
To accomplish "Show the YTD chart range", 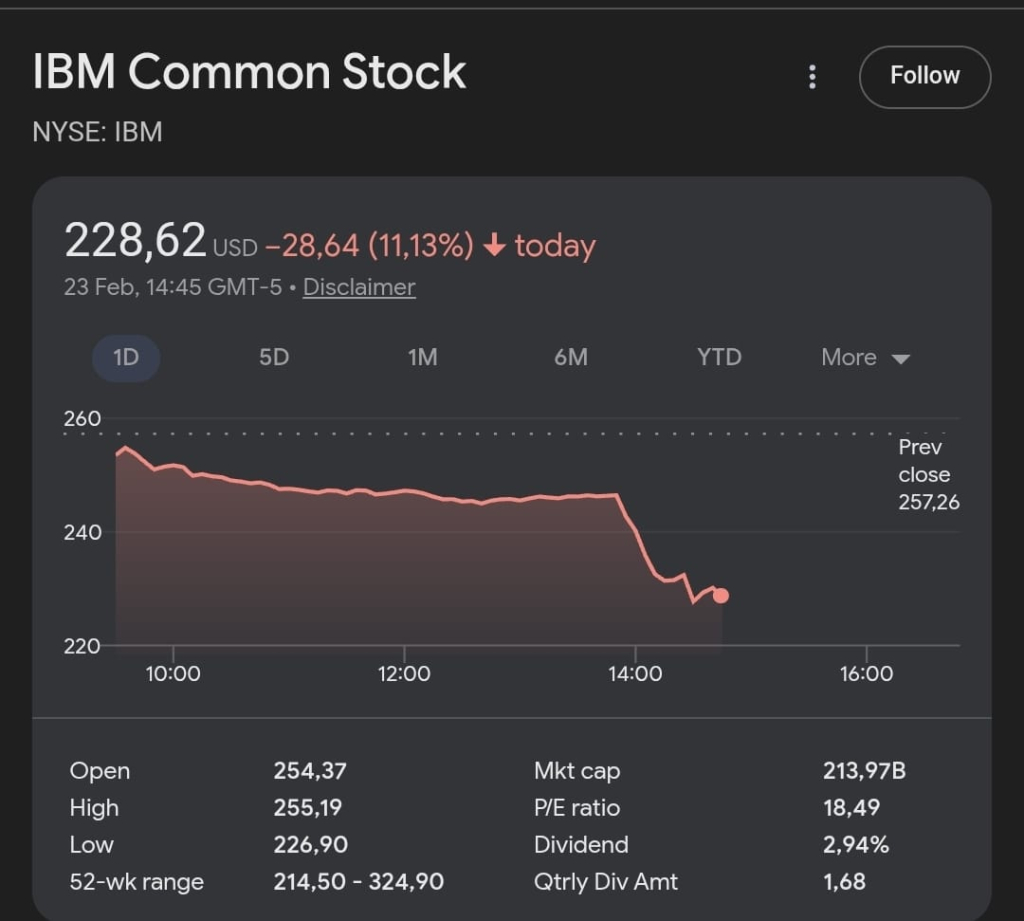I will 719,358.
